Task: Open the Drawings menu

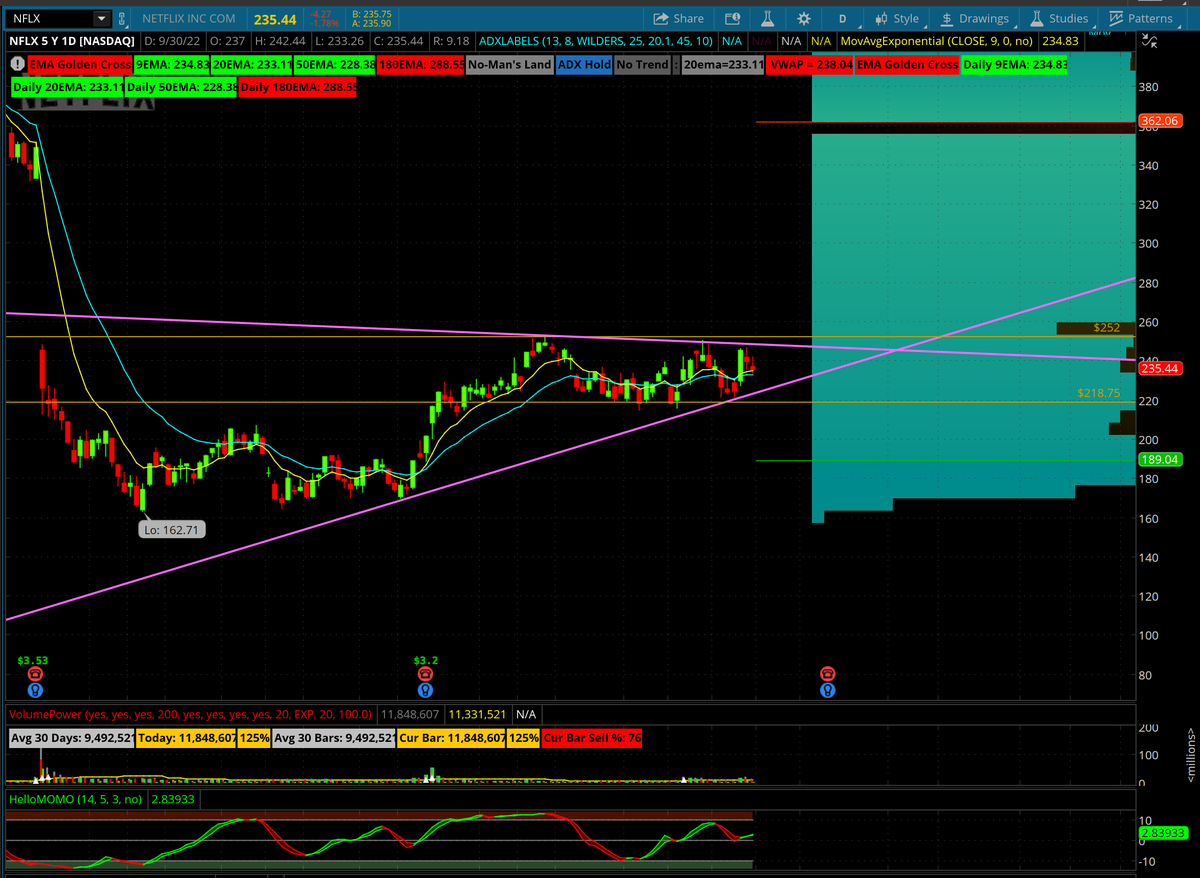Action: tap(975, 18)
